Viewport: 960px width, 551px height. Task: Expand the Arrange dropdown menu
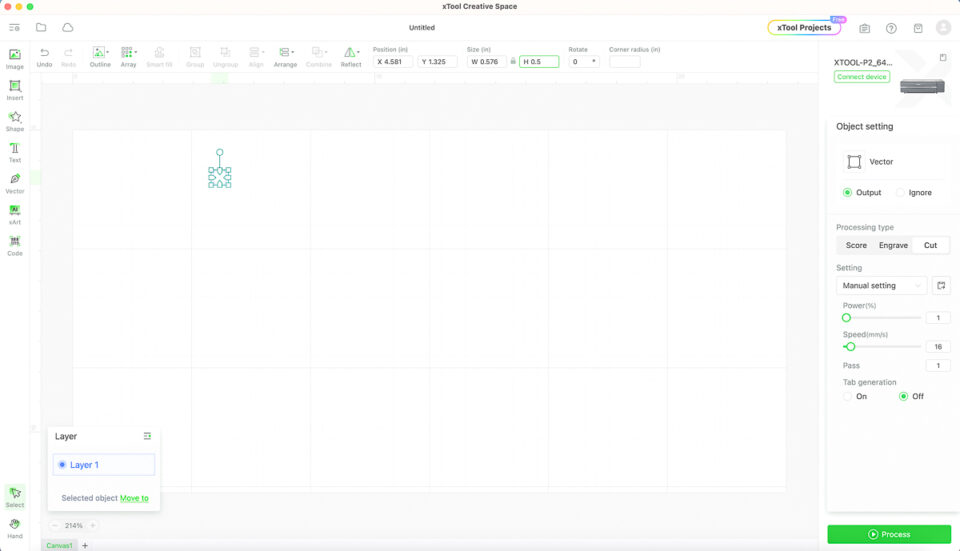(x=286, y=55)
